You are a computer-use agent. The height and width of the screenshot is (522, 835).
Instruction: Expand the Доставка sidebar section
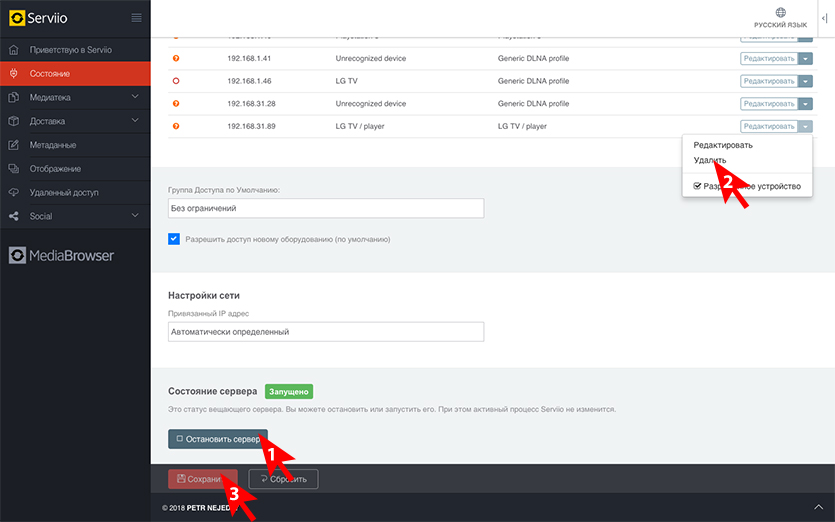click(x=135, y=121)
